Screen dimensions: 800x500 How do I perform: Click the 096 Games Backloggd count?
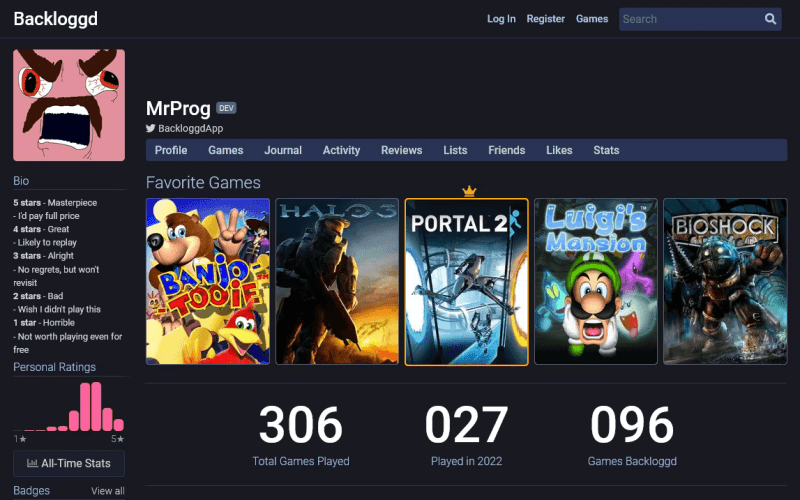pyautogui.click(x=632, y=425)
